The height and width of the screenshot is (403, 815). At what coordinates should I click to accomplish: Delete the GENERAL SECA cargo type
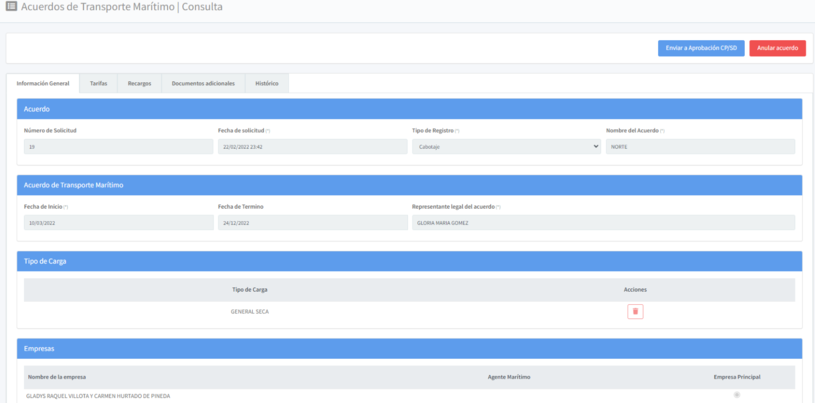[635, 311]
